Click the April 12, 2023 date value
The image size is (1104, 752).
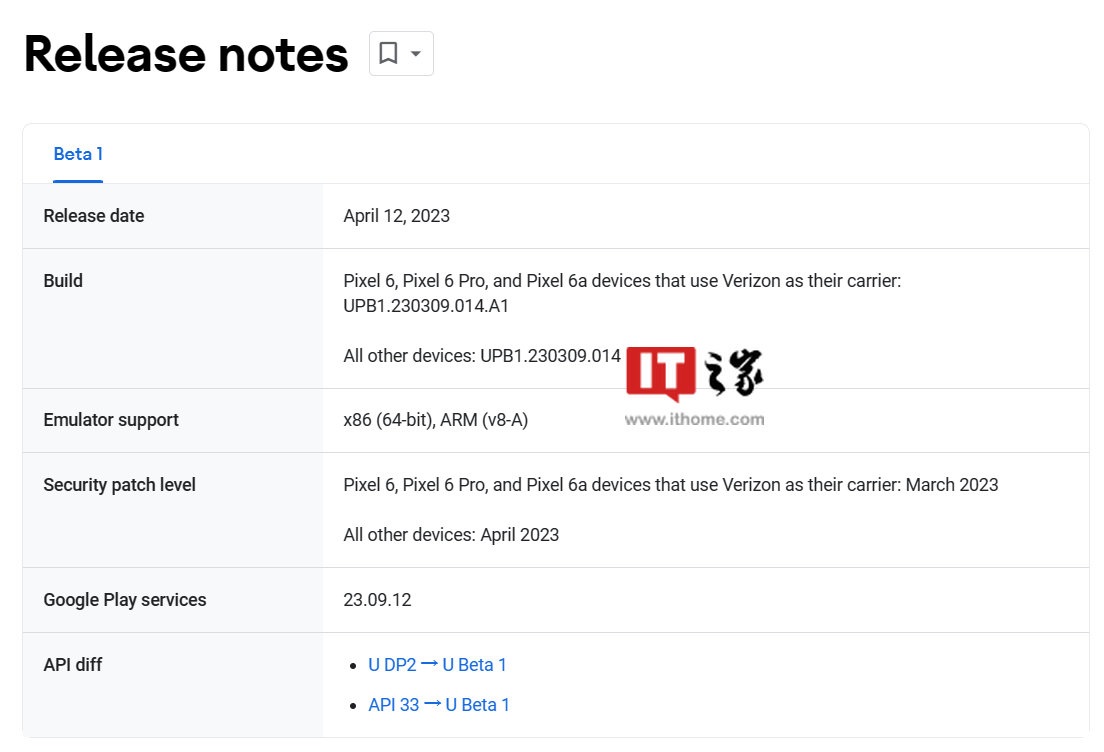pyautogui.click(x=396, y=216)
